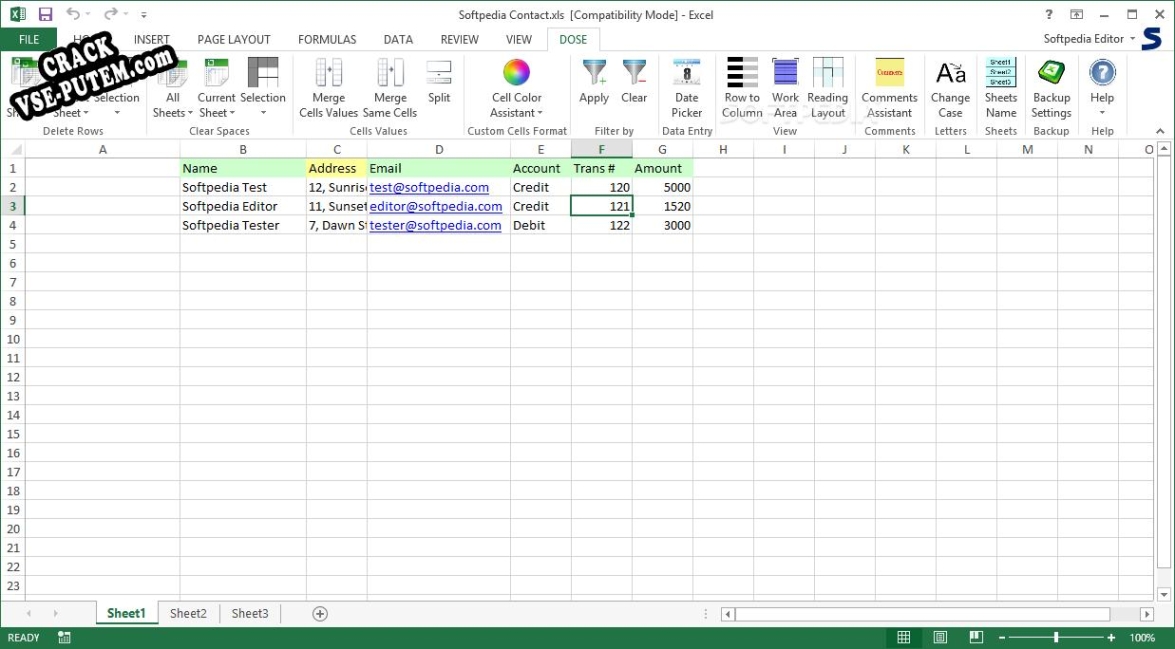Expand the Cell Color Assistant dropdown
The width and height of the screenshot is (1175, 649).
pos(517,106)
